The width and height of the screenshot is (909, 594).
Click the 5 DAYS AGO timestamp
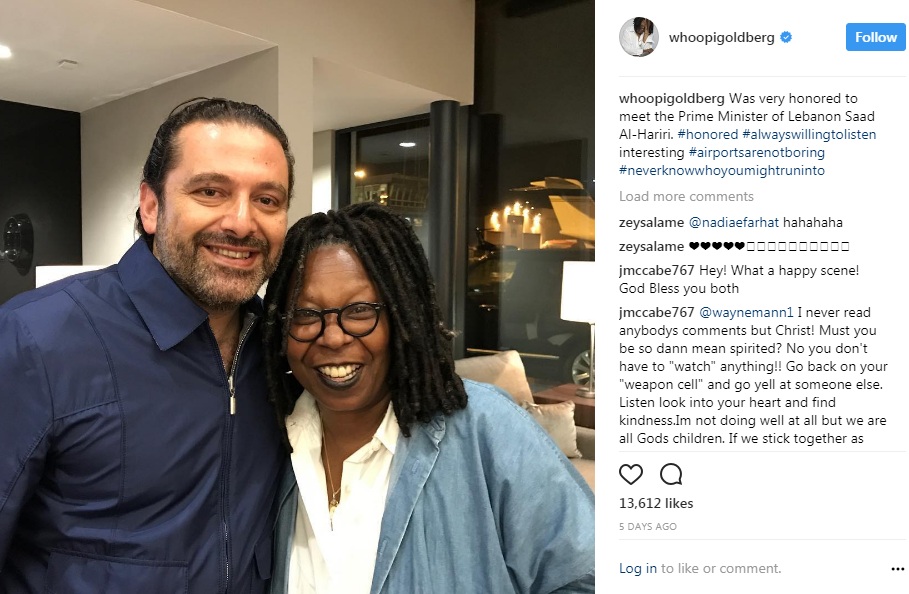click(648, 526)
